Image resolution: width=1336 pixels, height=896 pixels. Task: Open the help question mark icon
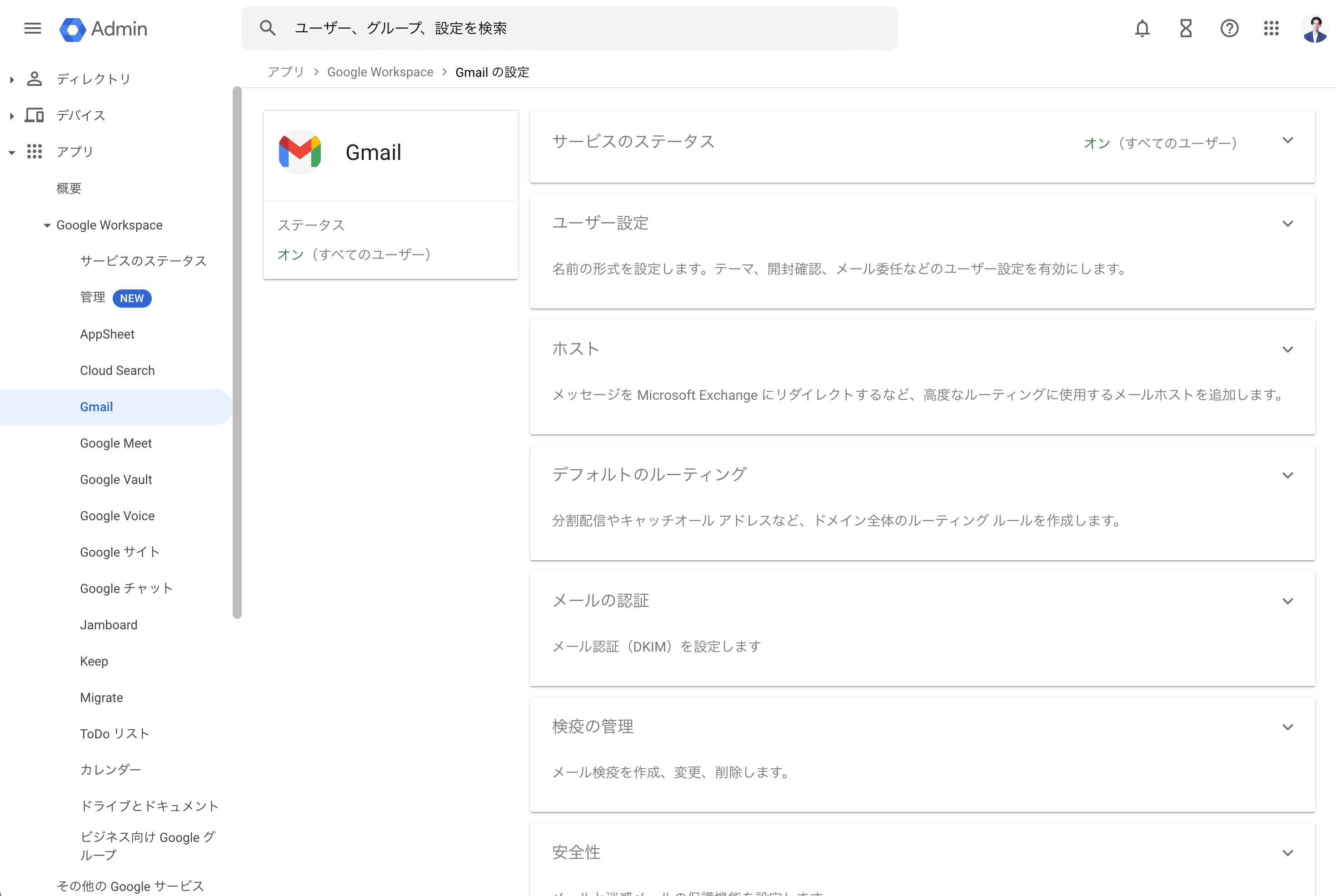[x=1229, y=28]
